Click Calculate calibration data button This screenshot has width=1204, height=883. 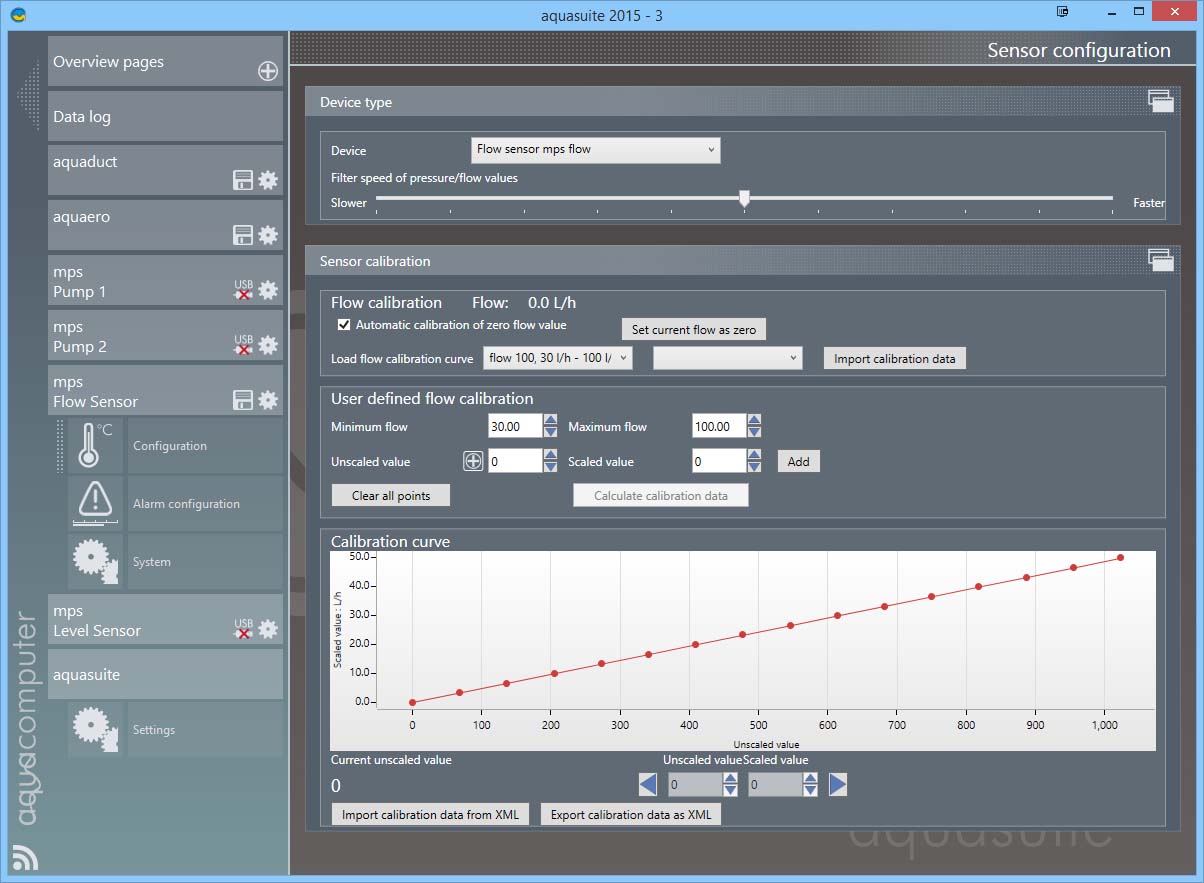[661, 495]
